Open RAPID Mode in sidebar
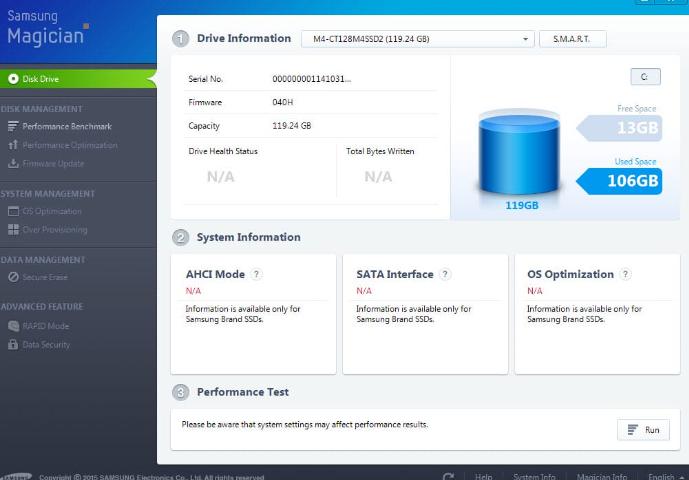The height and width of the screenshot is (480, 689). [x=45, y=326]
